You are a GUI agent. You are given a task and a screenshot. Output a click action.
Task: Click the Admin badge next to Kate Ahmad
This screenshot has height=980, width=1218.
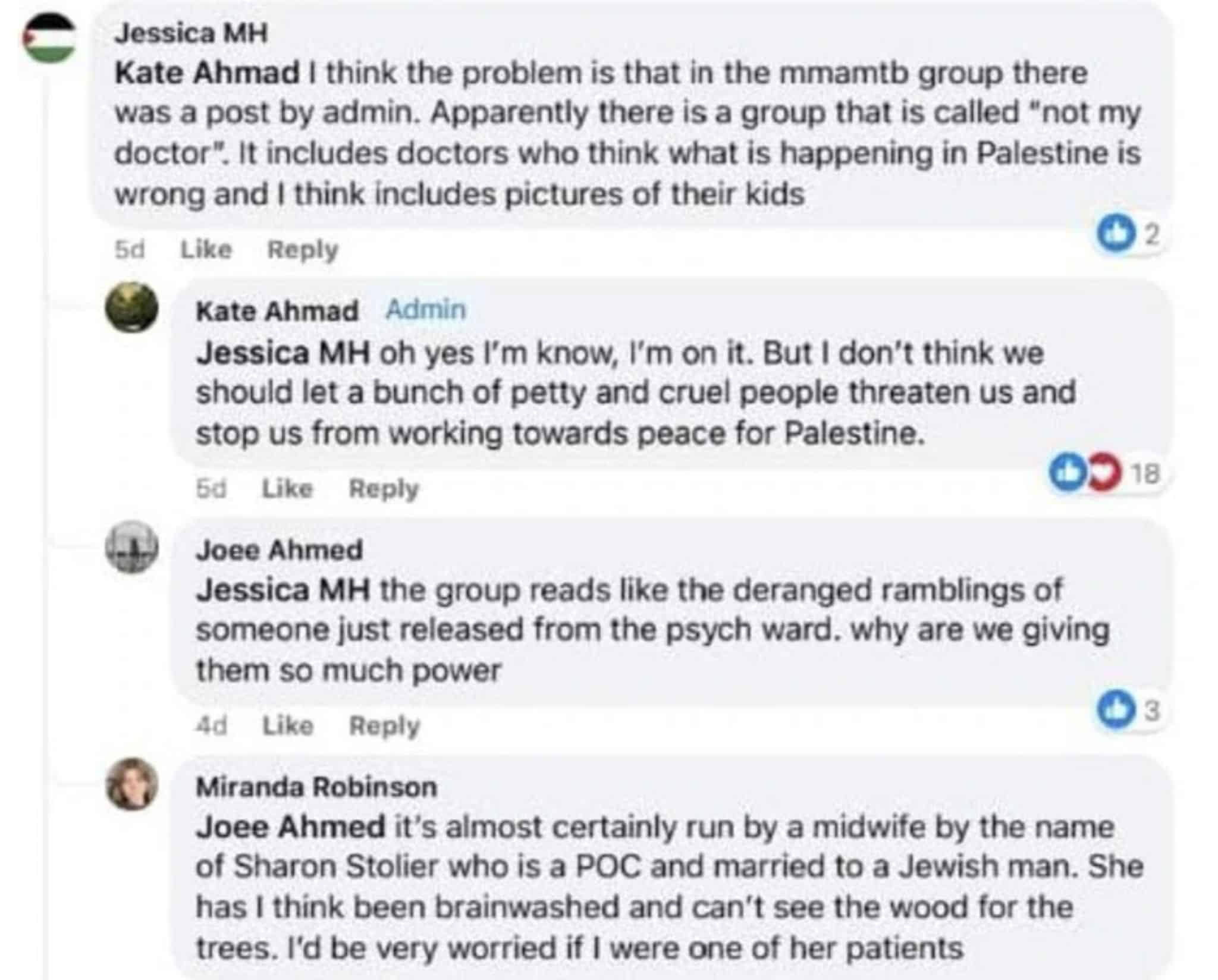click(x=425, y=309)
